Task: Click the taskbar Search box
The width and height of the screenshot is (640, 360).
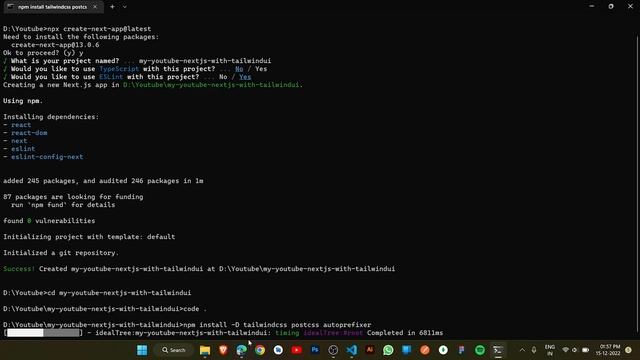Action: 173,350
